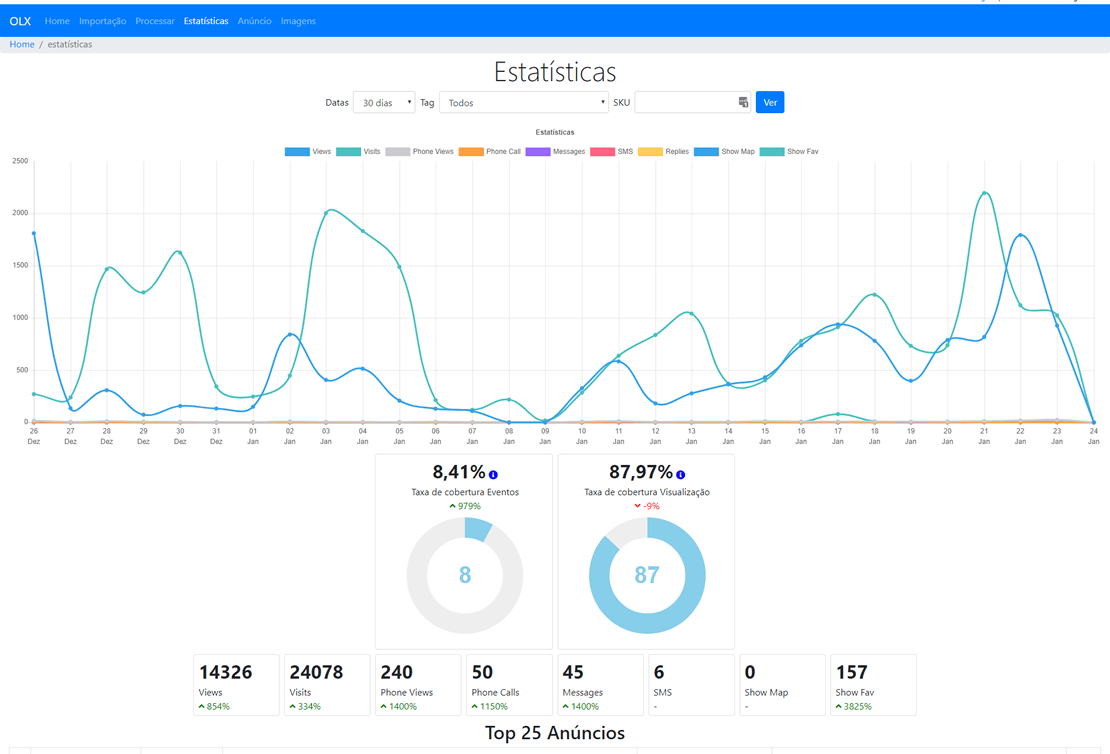Click the autofill icon inside SKU field

pos(743,103)
